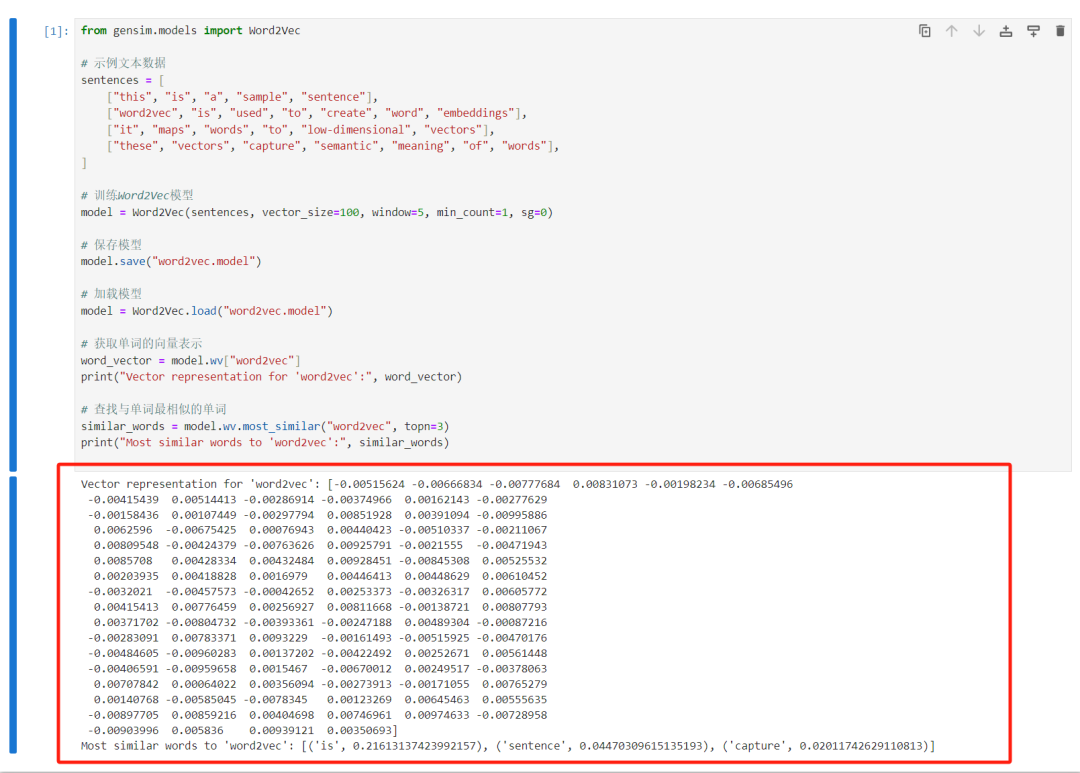Click the "embeddings" string in the code
This screenshot has height=773, width=1080.
475,113
